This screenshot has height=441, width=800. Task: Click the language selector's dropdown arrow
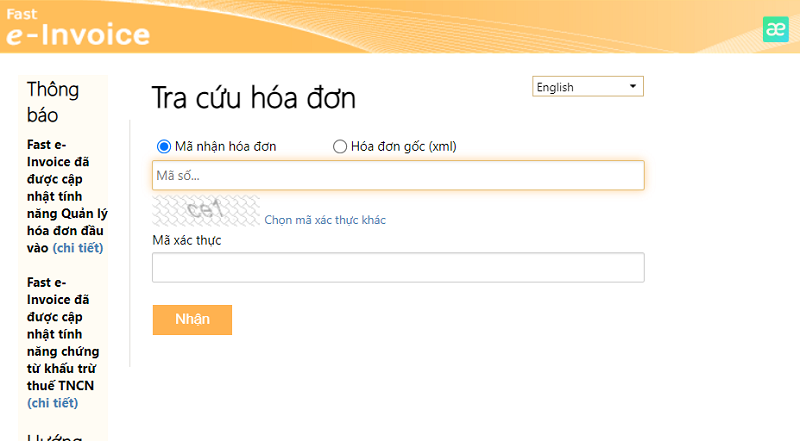(x=632, y=87)
